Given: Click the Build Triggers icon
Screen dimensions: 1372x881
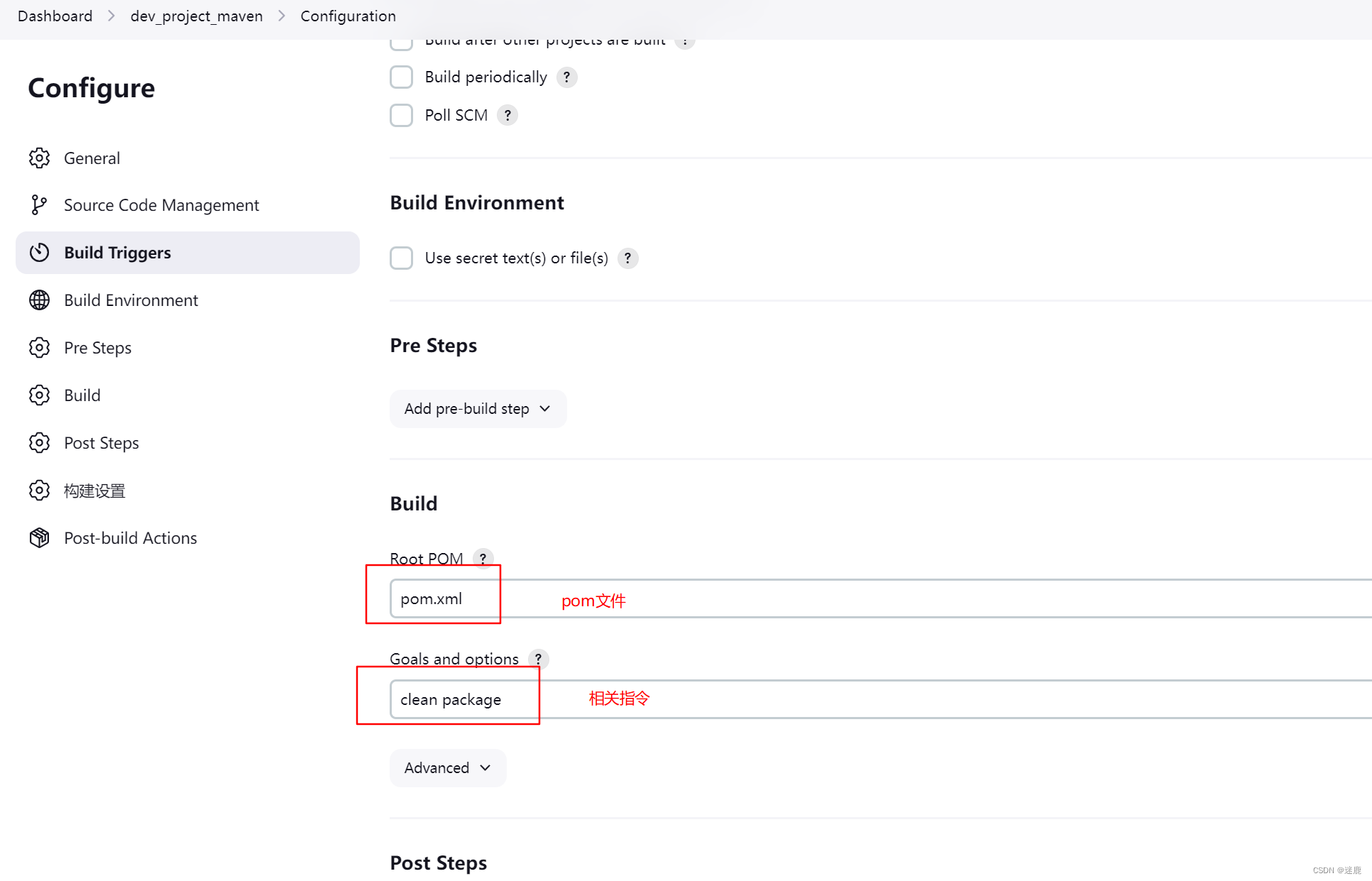Looking at the screenshot, I should coord(40,253).
